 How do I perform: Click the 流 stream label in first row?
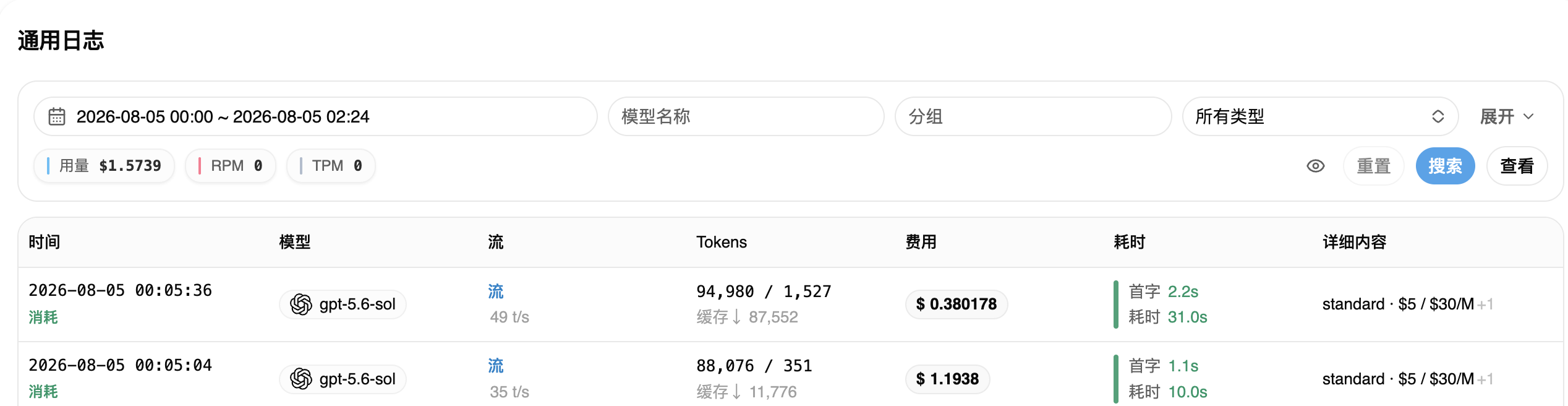(496, 292)
